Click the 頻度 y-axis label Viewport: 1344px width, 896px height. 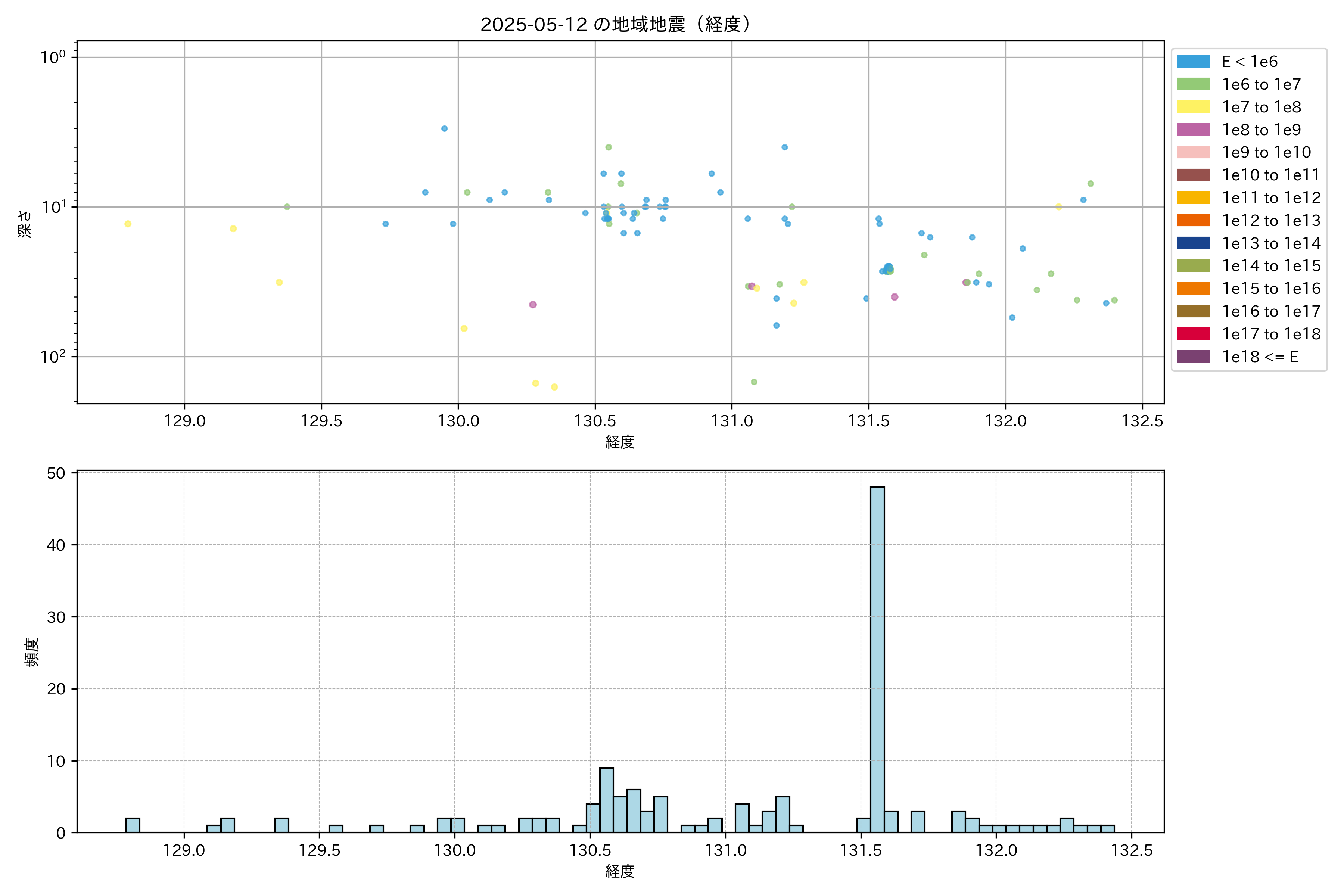click(32, 652)
